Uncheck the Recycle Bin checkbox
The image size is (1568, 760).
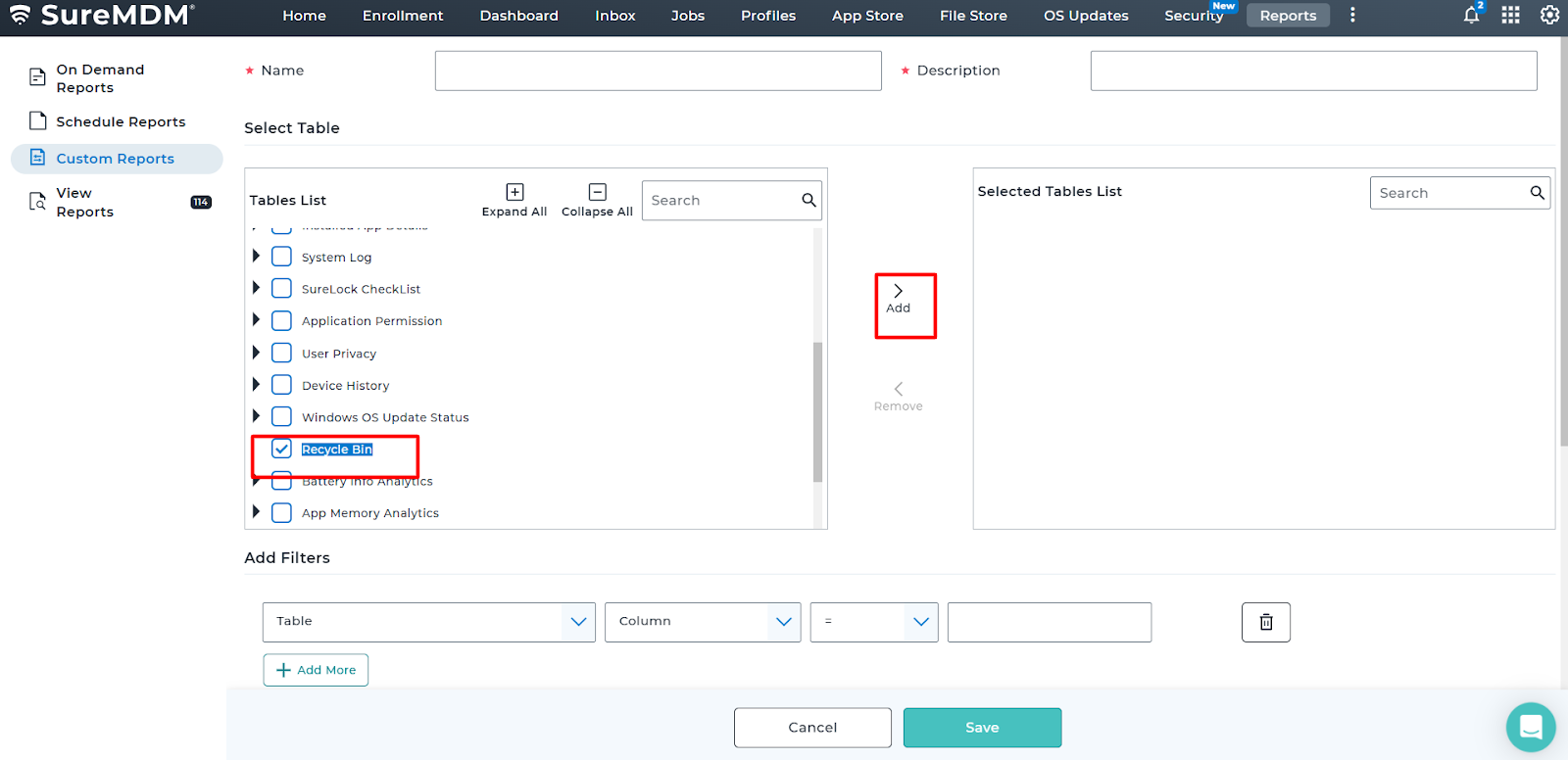282,449
